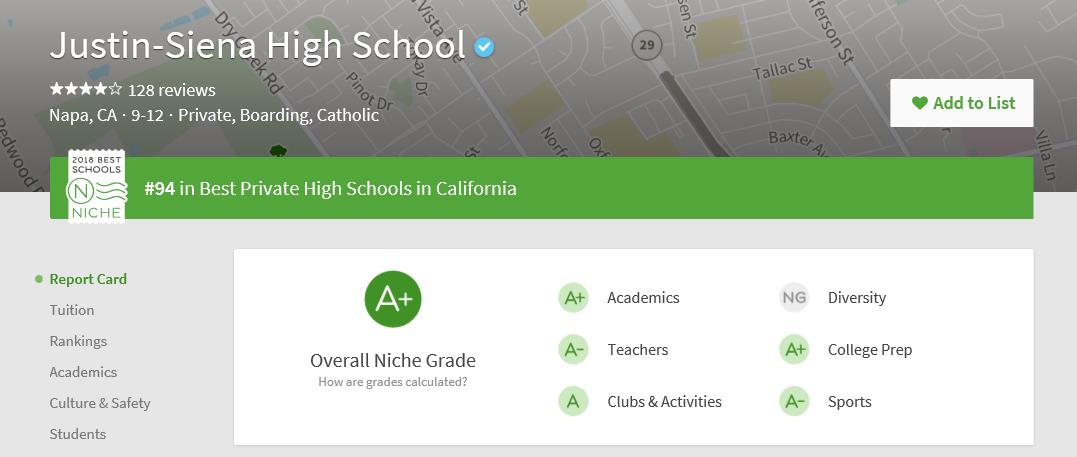The image size is (1077, 457).
Task: Open Culture & Safety sidebar section
Action: (x=100, y=403)
